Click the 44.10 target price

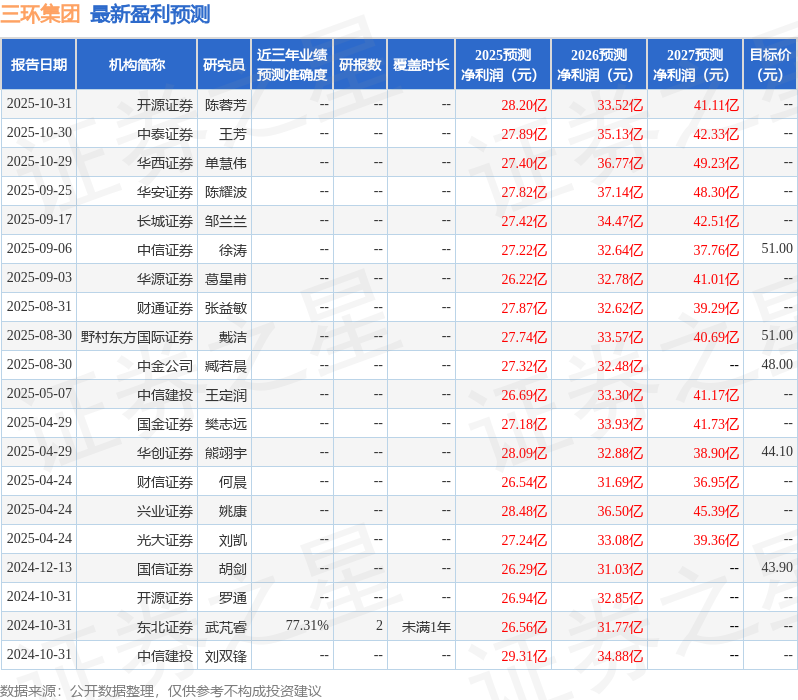point(777,452)
